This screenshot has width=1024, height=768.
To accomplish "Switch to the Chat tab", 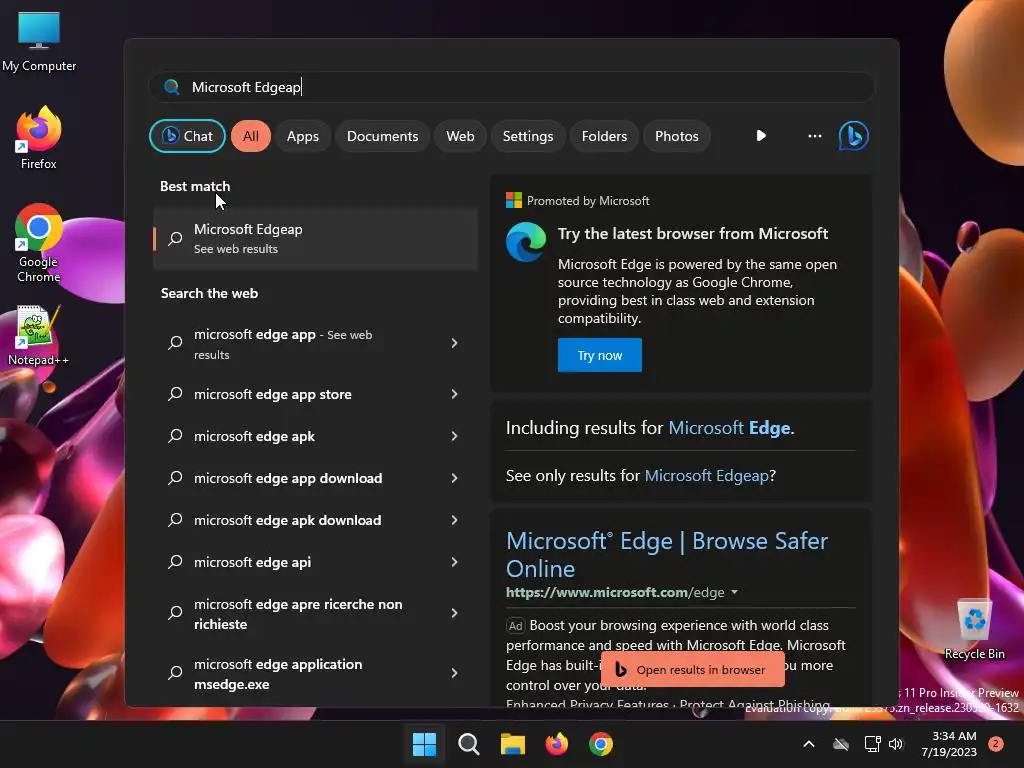I will [x=187, y=136].
